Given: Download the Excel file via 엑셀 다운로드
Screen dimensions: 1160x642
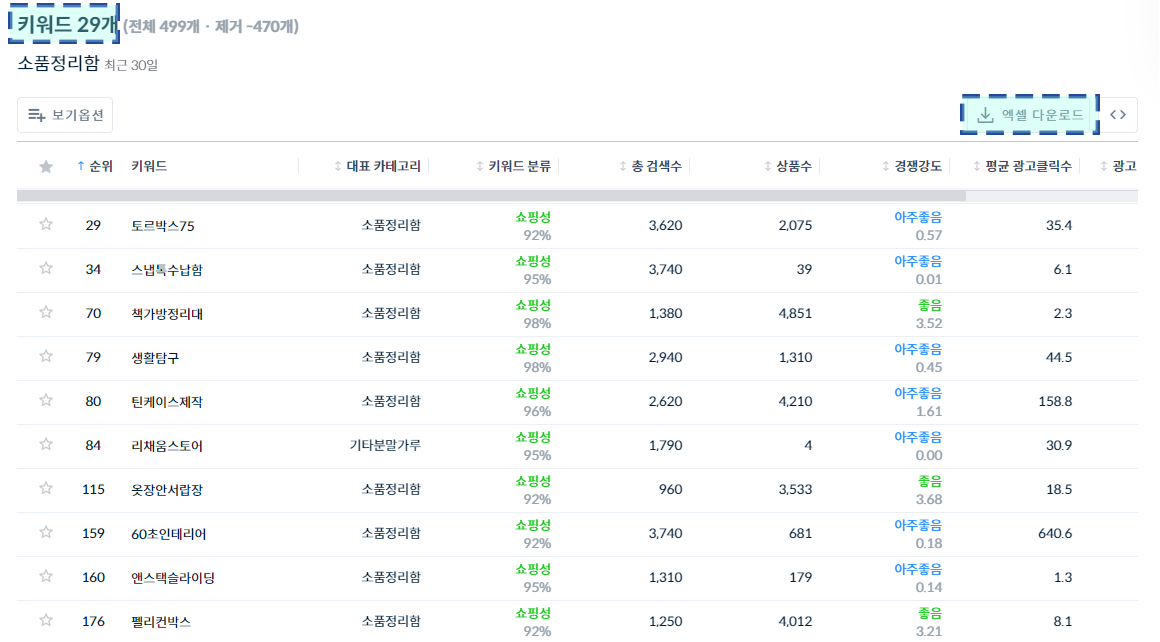Looking at the screenshot, I should coord(1030,115).
